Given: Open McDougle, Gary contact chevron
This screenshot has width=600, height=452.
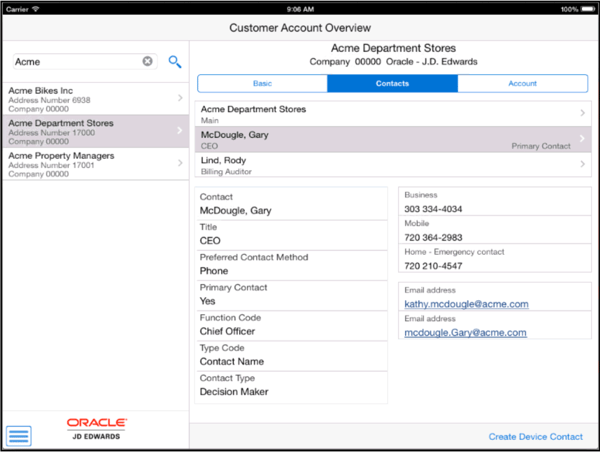Looking at the screenshot, I should click(582, 138).
